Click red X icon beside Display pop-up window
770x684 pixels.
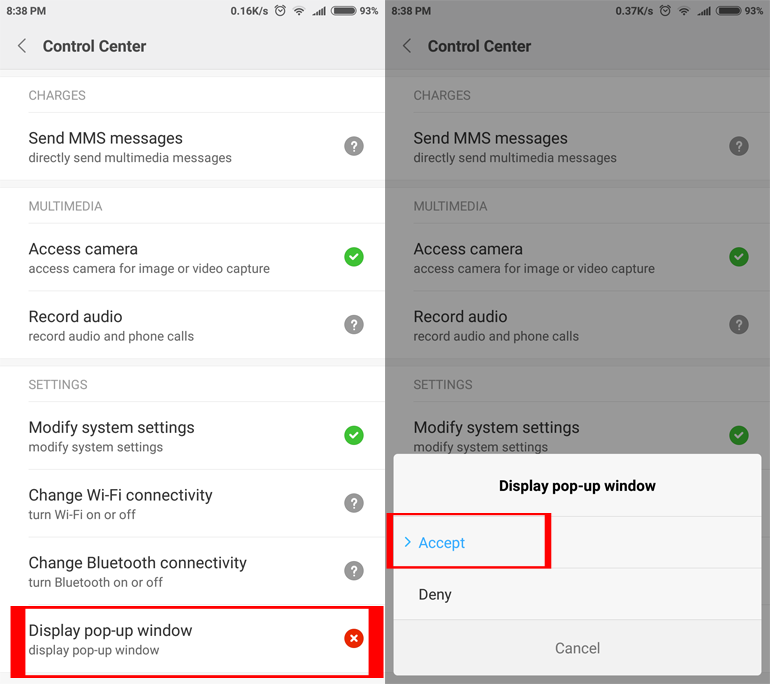[x=354, y=638]
